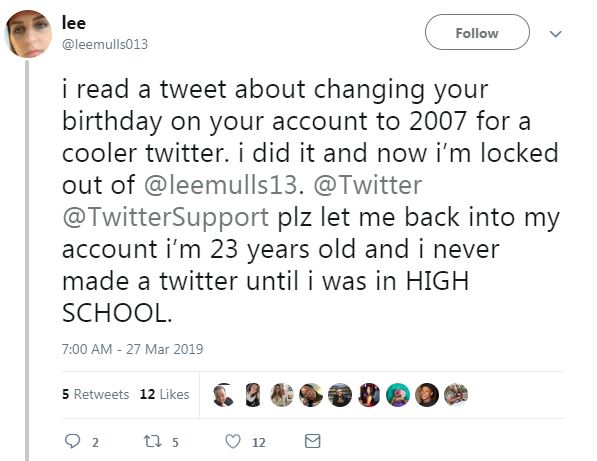The height and width of the screenshot is (461, 597).
Task: Click the reply speech bubble icon
Action: [72, 441]
